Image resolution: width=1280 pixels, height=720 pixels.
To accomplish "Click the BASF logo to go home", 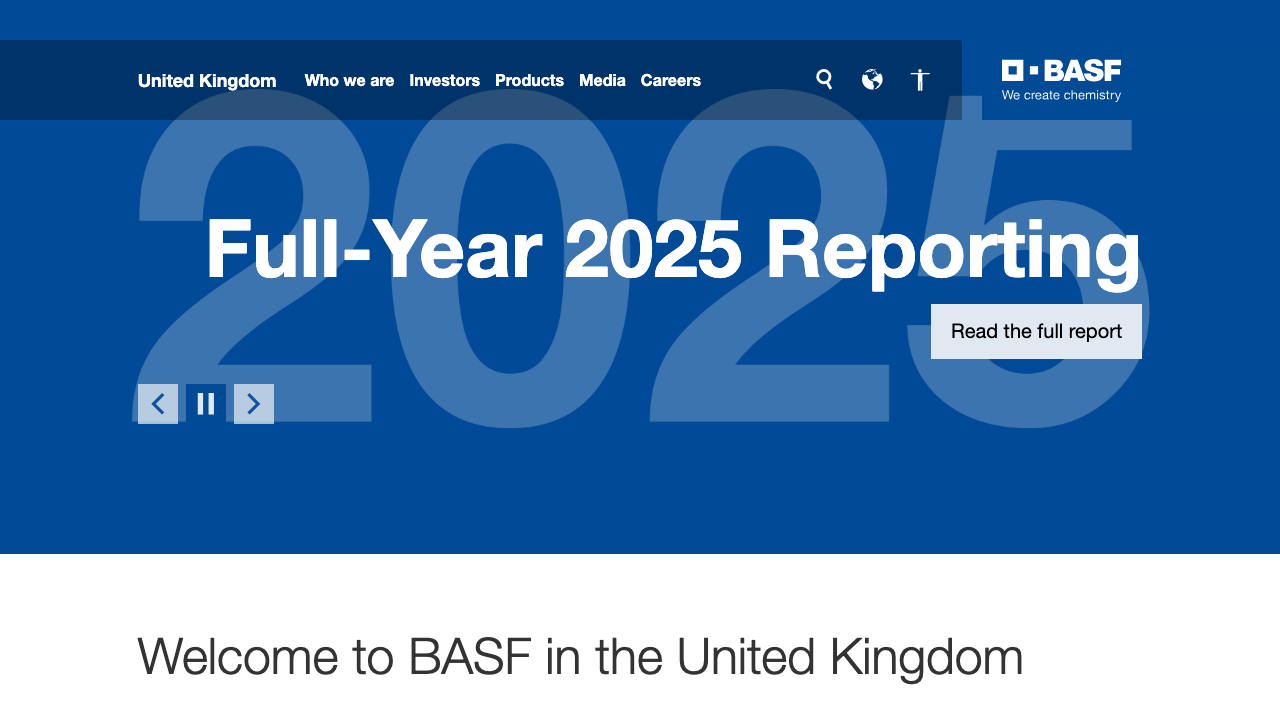I will coord(1060,80).
